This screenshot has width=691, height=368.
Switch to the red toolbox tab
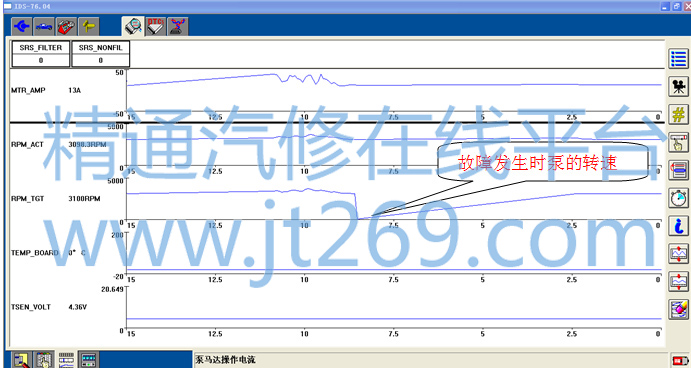click(67, 26)
